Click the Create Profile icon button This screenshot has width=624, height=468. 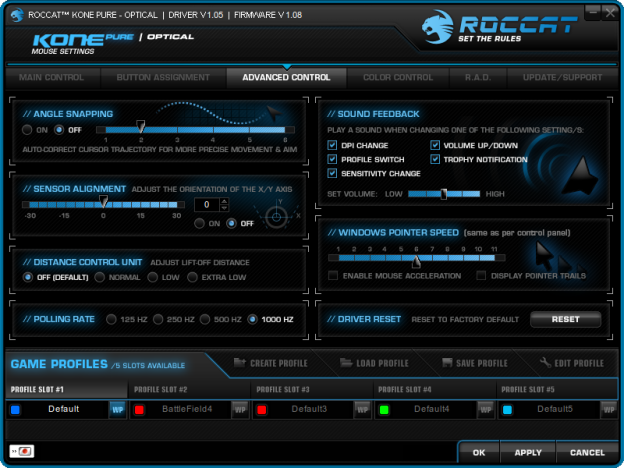coord(240,363)
